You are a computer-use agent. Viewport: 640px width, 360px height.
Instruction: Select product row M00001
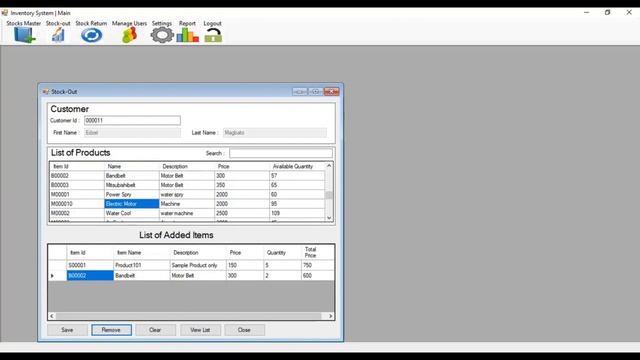(187, 194)
